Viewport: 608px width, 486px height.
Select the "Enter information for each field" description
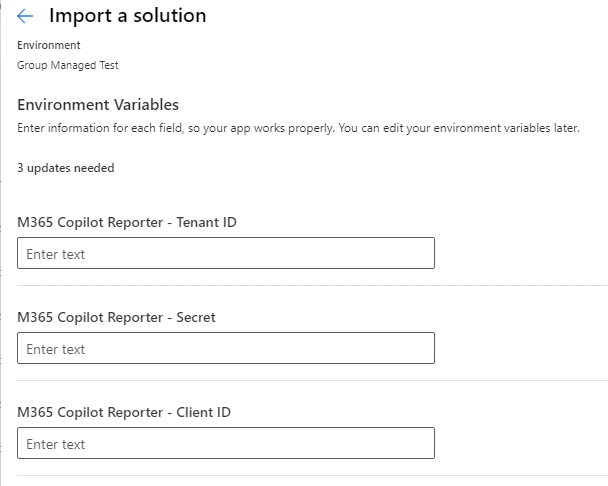298,128
